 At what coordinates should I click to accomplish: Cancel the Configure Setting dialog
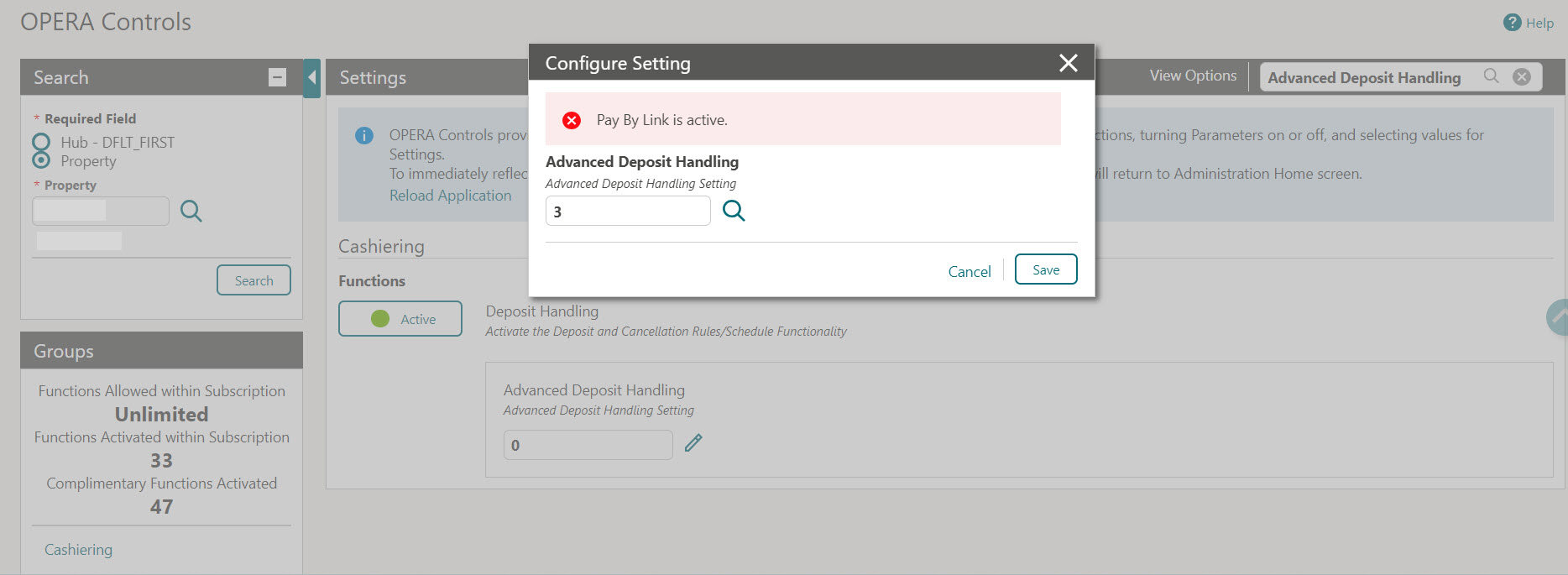tap(970, 271)
